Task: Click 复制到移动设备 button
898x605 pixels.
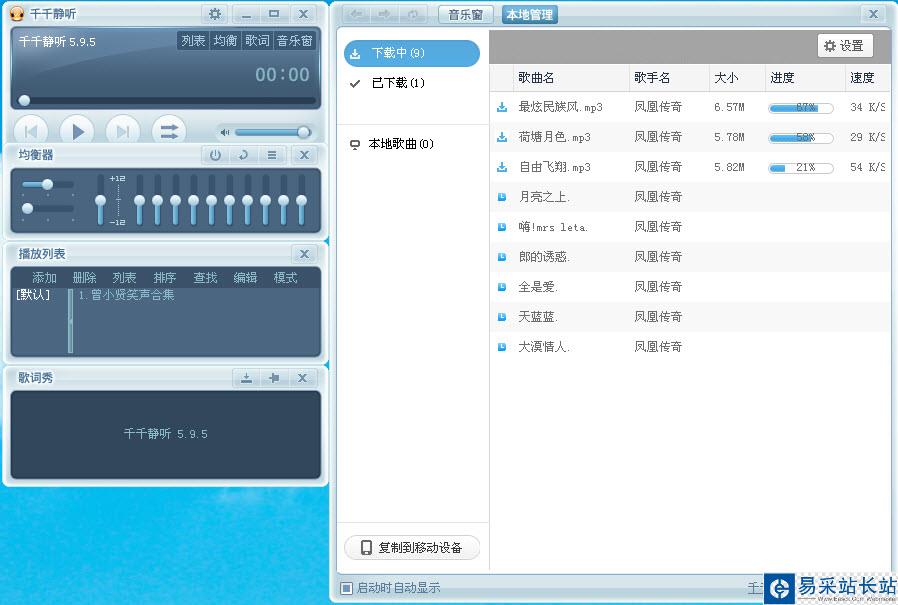Action: (412, 548)
